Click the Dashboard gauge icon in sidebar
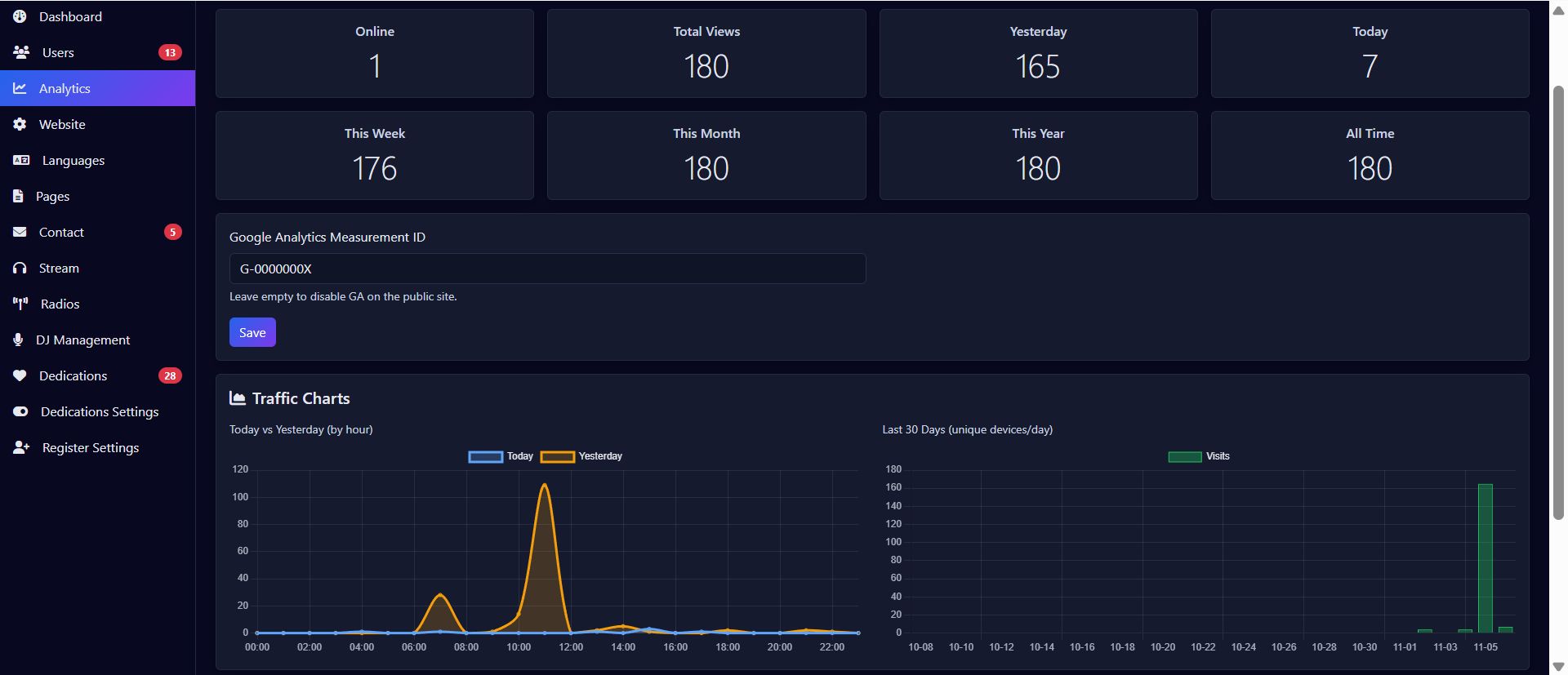Image resolution: width=1568 pixels, height=675 pixels. pos(20,16)
